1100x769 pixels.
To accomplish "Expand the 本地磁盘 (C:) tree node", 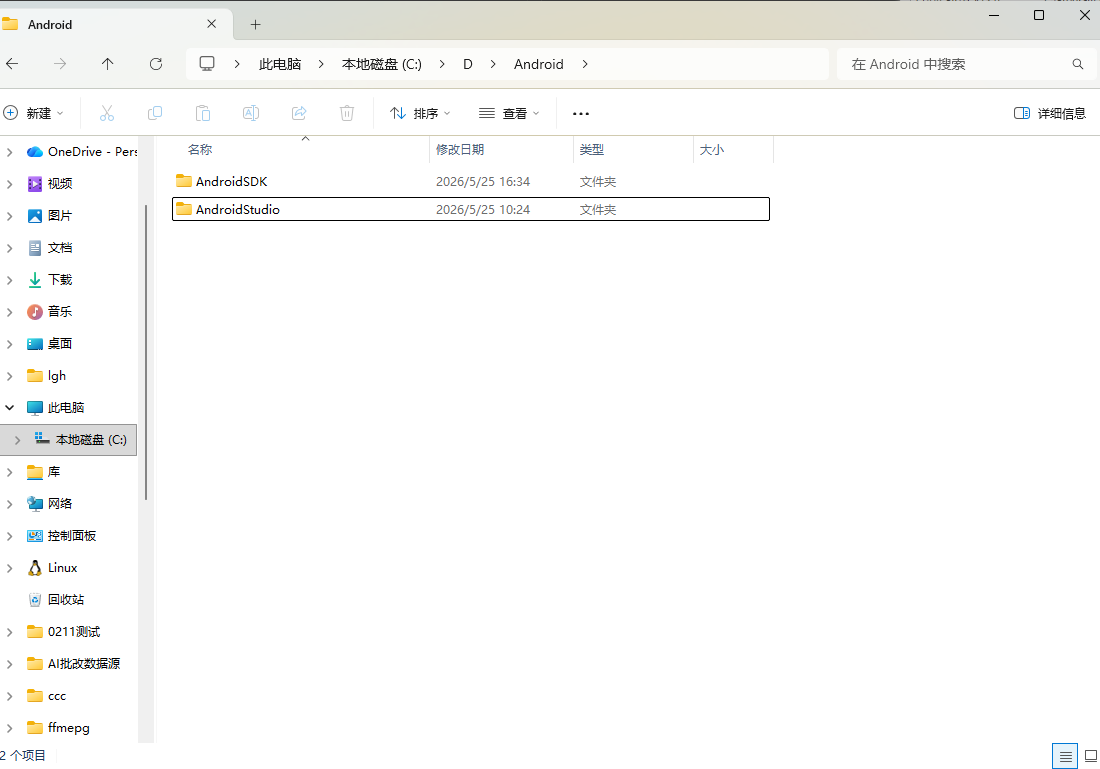I will pyautogui.click(x=18, y=440).
